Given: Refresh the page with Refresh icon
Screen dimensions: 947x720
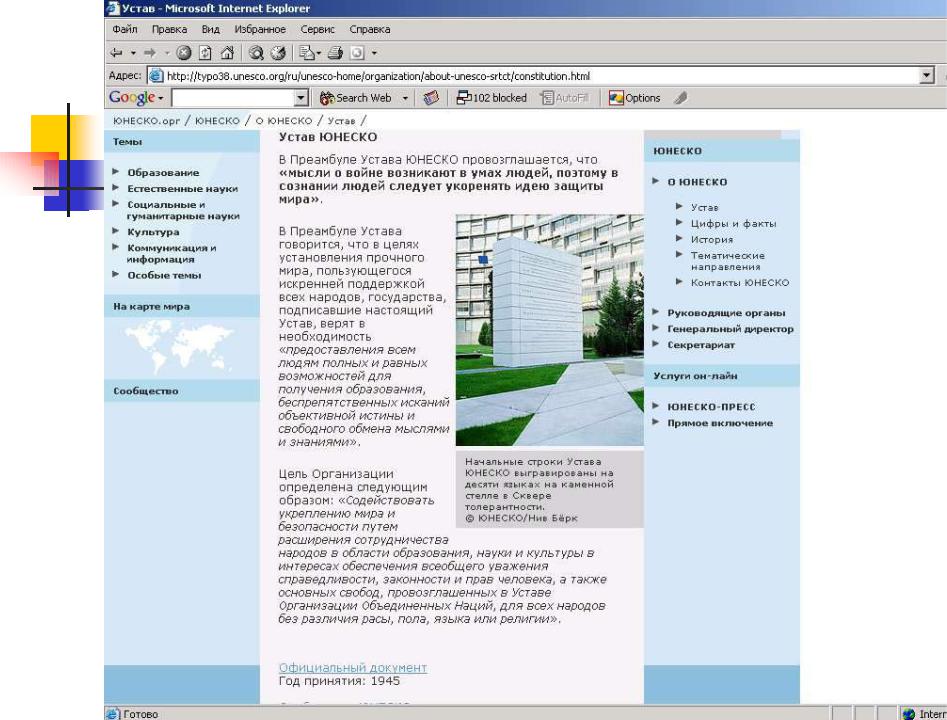Looking at the screenshot, I should [205, 53].
